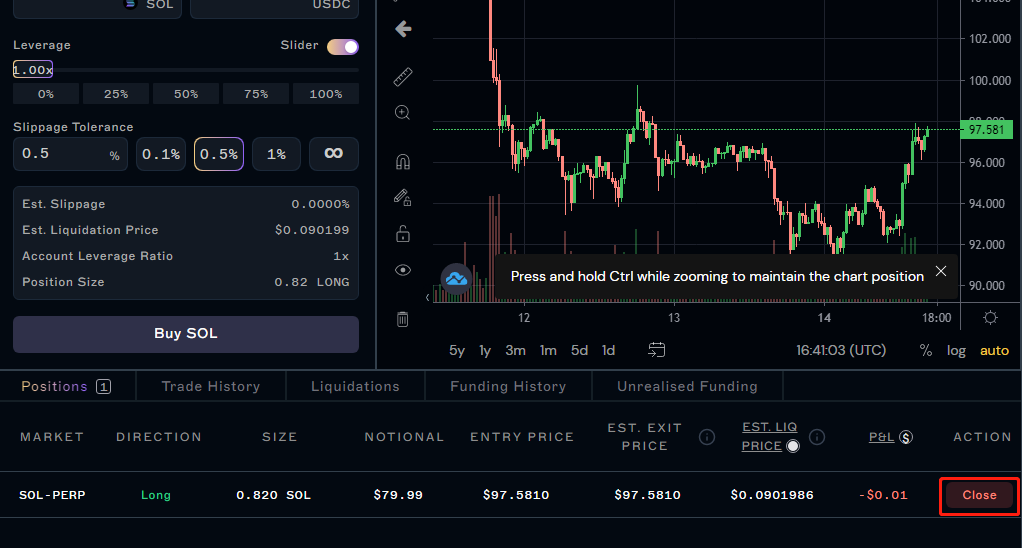The image size is (1022, 548).
Task: Click the 0.82 LONG position size value
Action: [312, 282]
